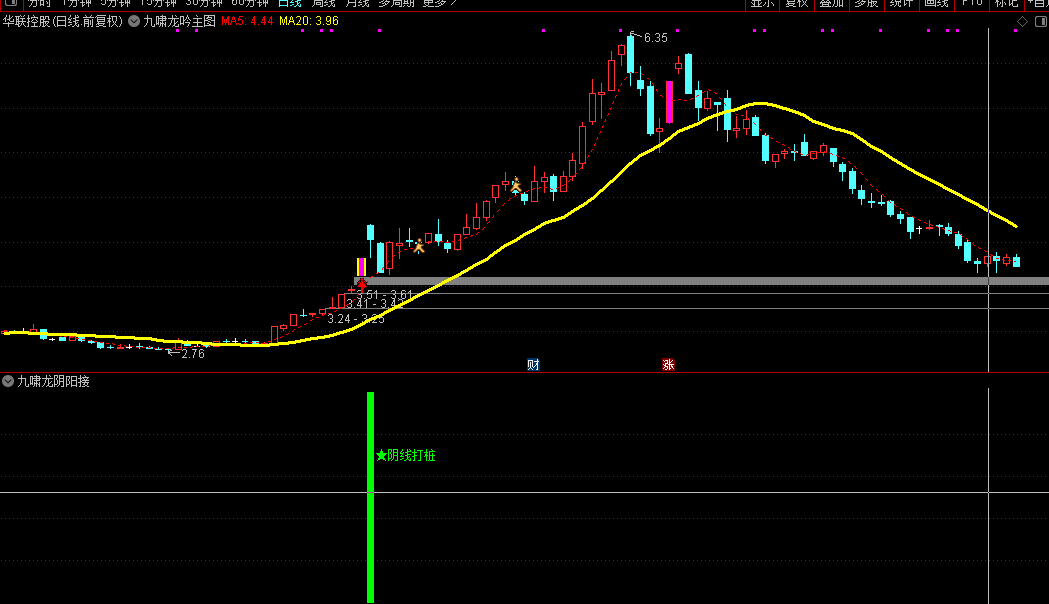This screenshot has width=1049, height=604.
Task: Open the F10 company info button
Action: (971, 3)
